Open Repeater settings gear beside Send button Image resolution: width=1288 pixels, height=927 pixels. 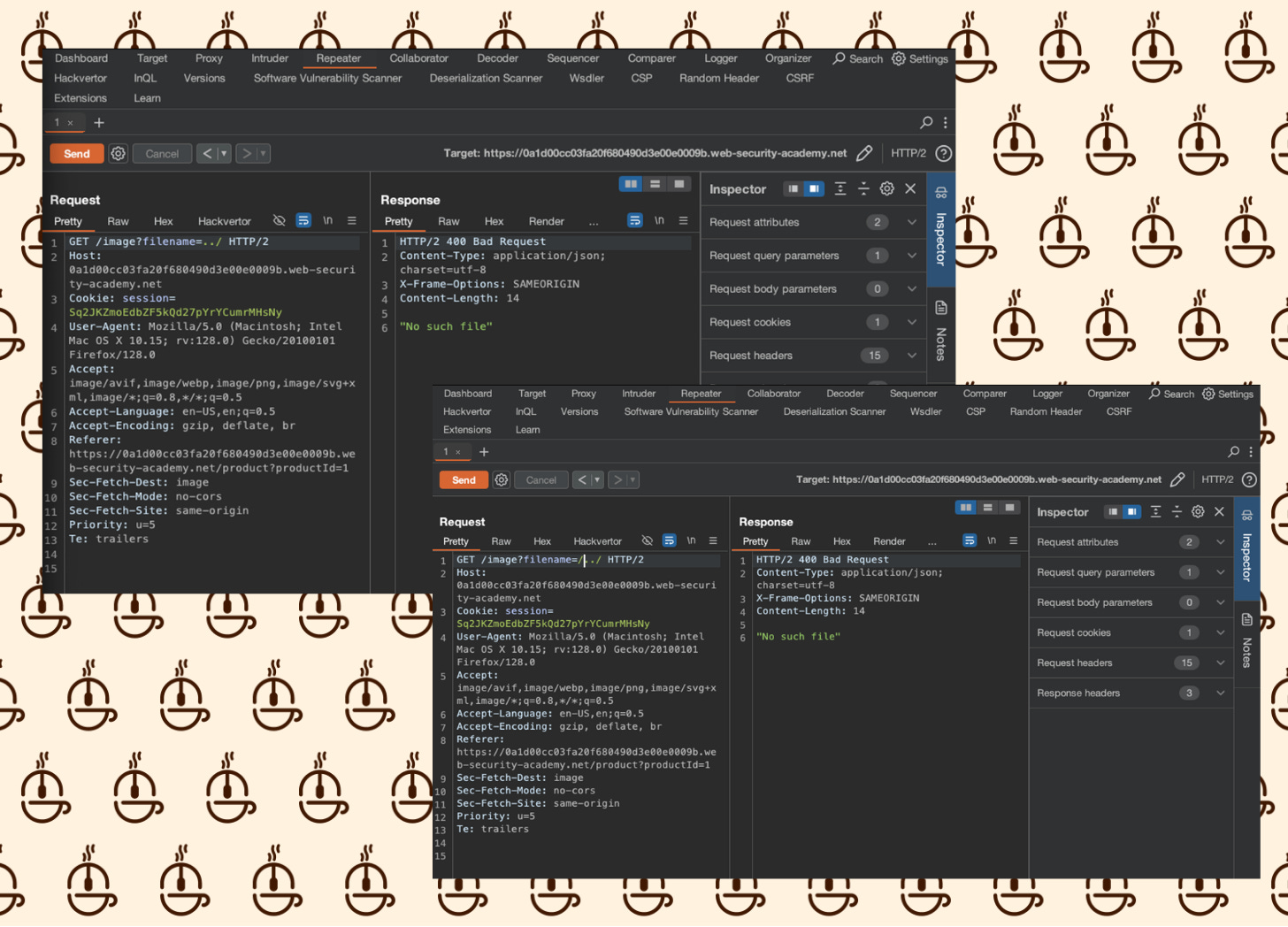point(118,153)
